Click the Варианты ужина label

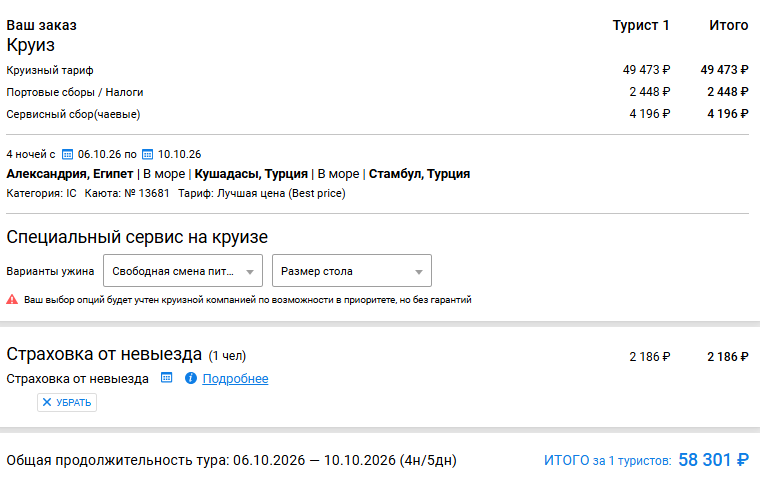pyautogui.click(x=50, y=271)
